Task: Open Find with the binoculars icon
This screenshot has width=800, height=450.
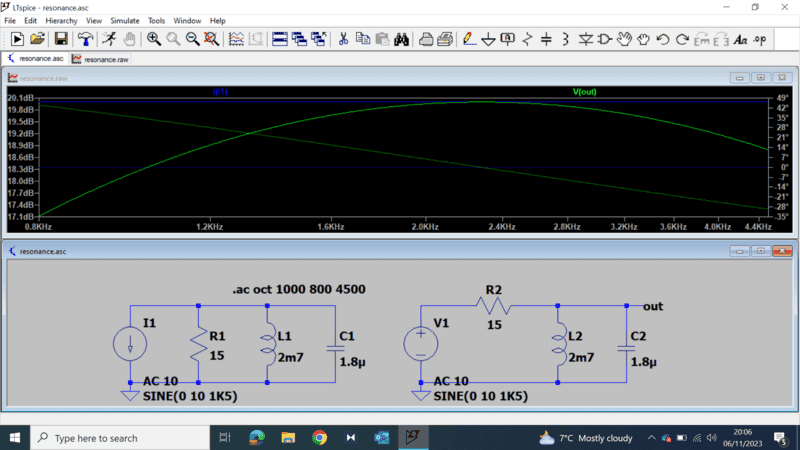Action: tap(402, 39)
